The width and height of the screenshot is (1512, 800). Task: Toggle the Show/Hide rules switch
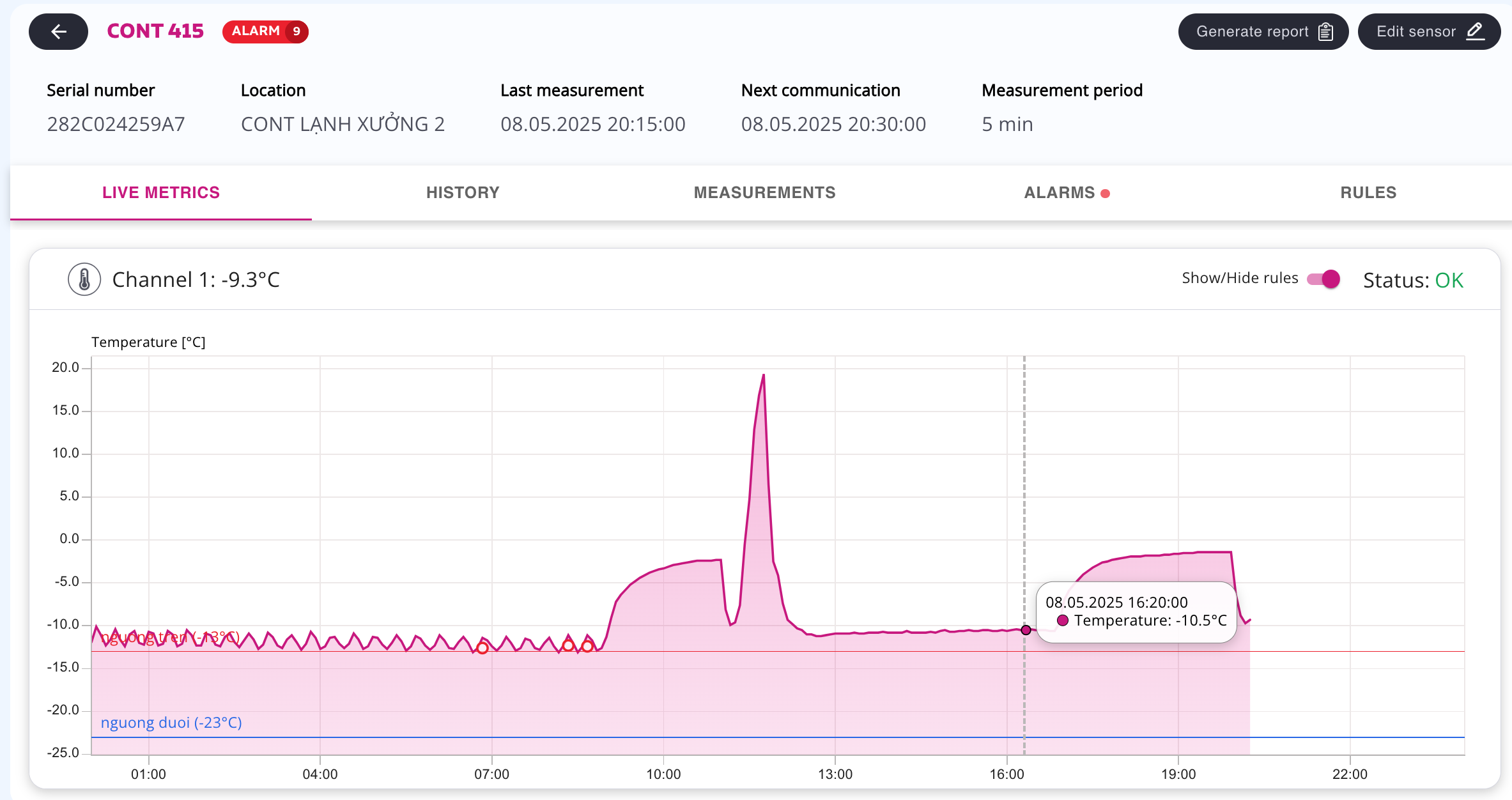[1323, 279]
